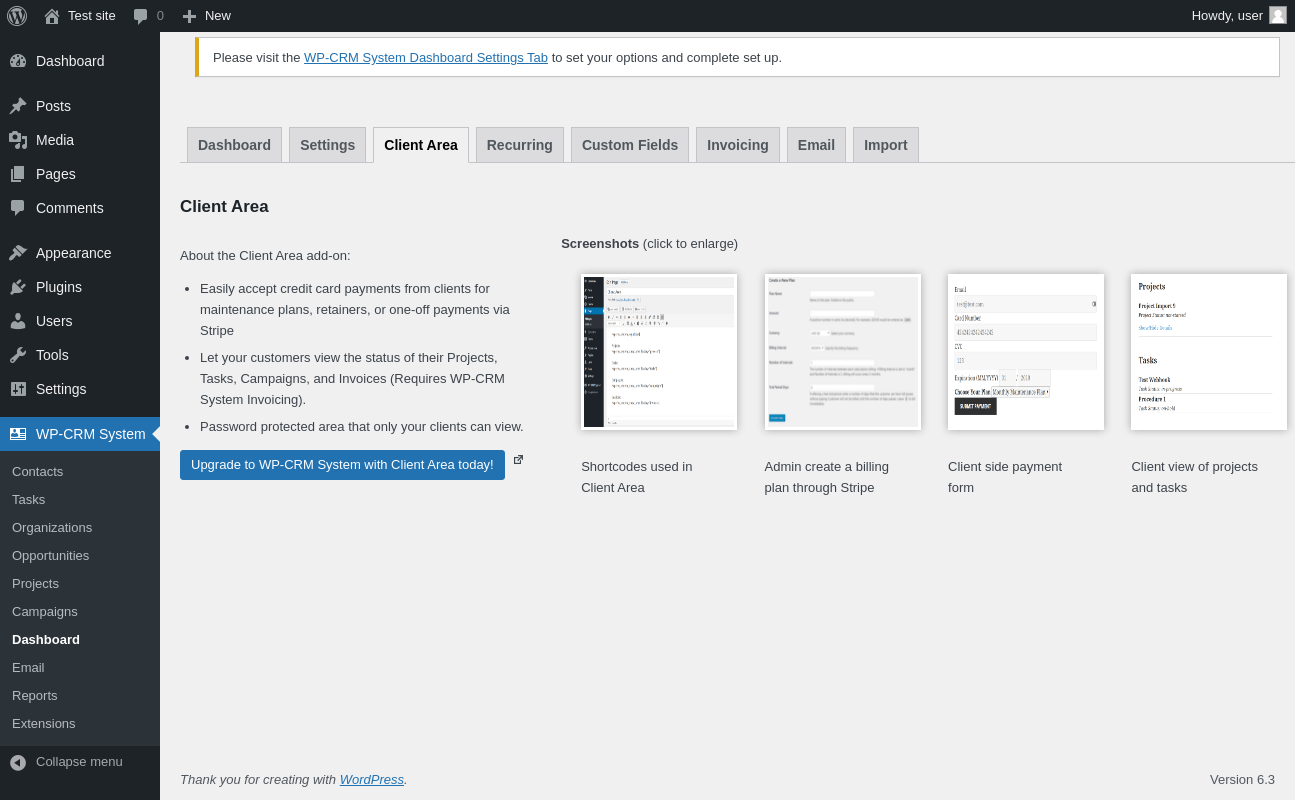Click the Collapse menu arrow icon
This screenshot has height=800, width=1295.
[x=18, y=762]
